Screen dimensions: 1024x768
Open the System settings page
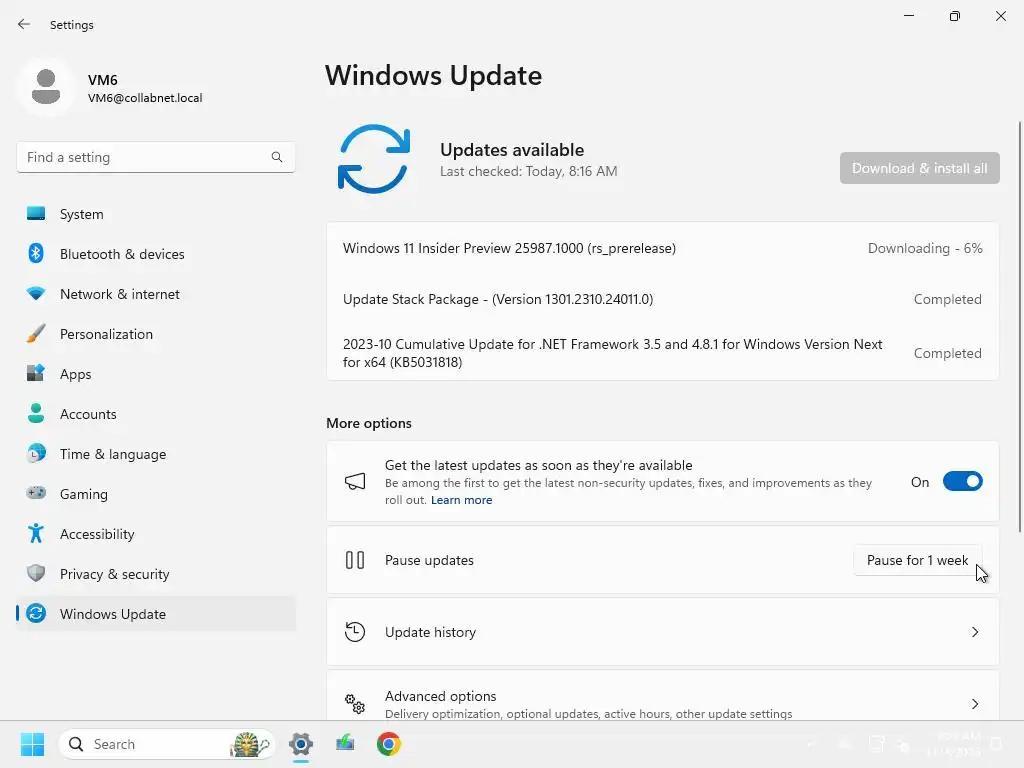point(156,214)
